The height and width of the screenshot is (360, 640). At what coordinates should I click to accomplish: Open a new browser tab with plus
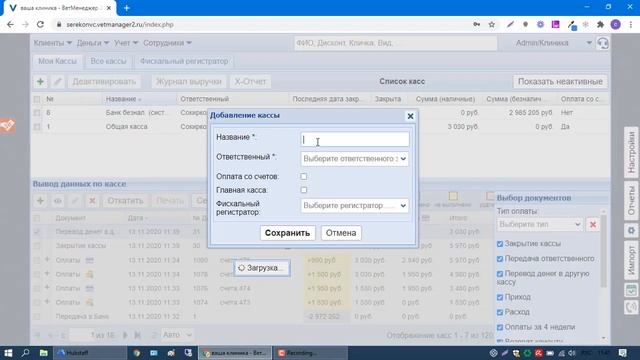127,8
